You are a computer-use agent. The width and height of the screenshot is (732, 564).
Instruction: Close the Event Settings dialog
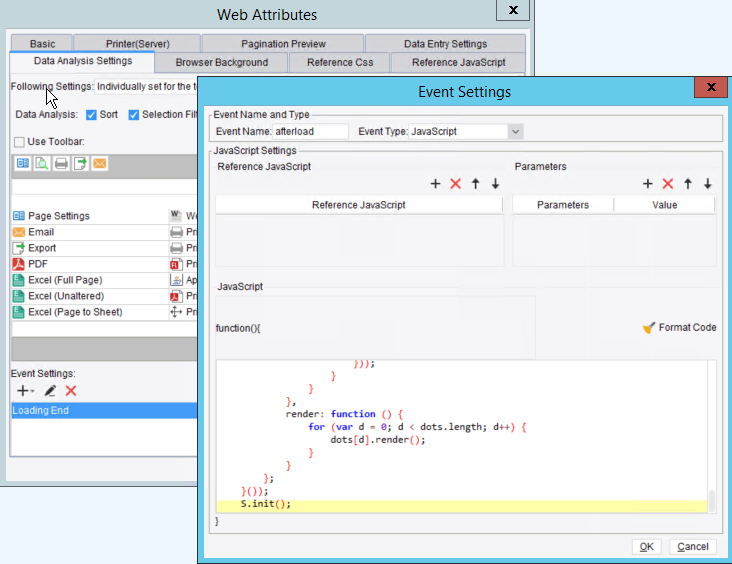711,87
